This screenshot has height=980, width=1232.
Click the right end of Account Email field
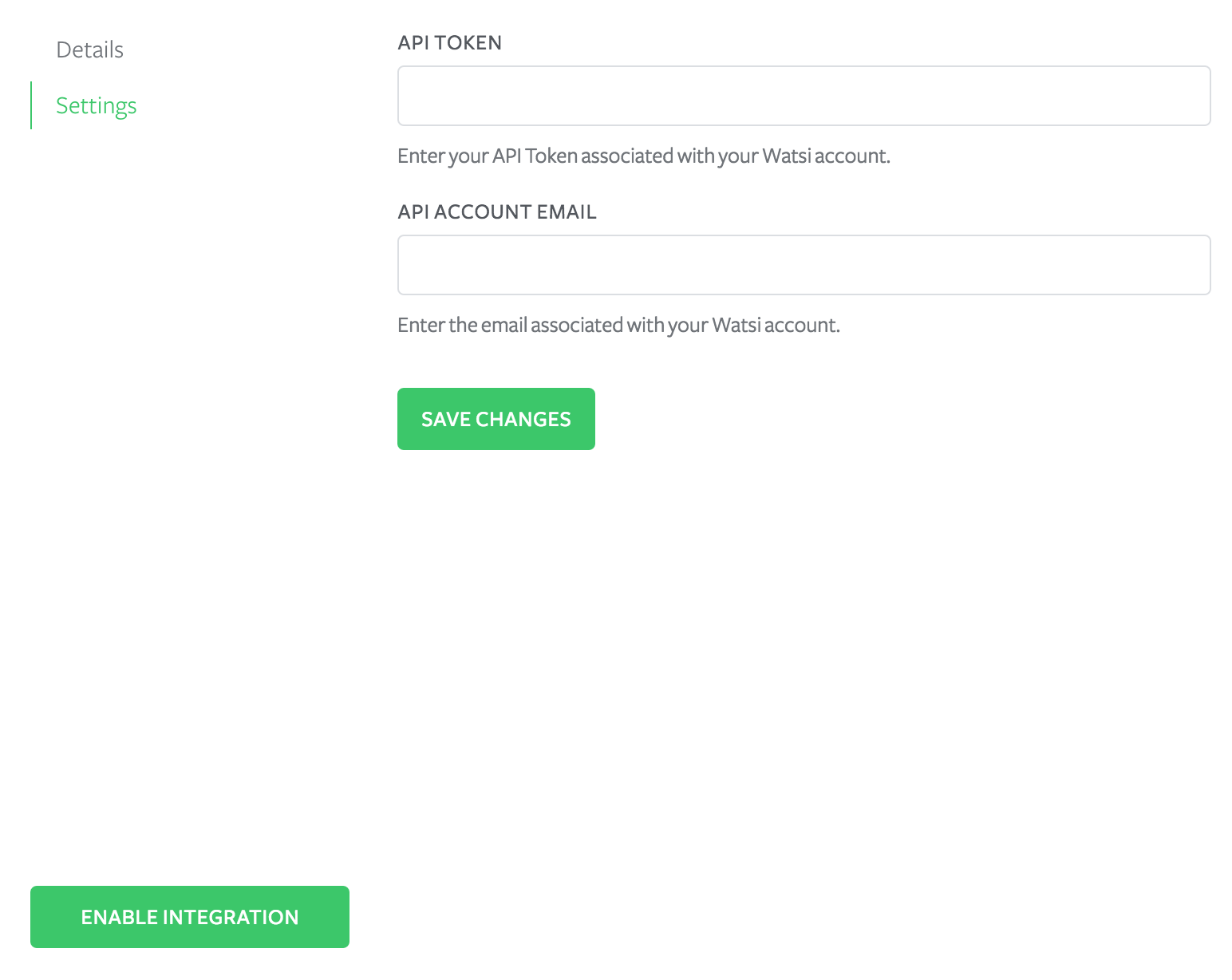pyautogui.click(x=1189, y=265)
